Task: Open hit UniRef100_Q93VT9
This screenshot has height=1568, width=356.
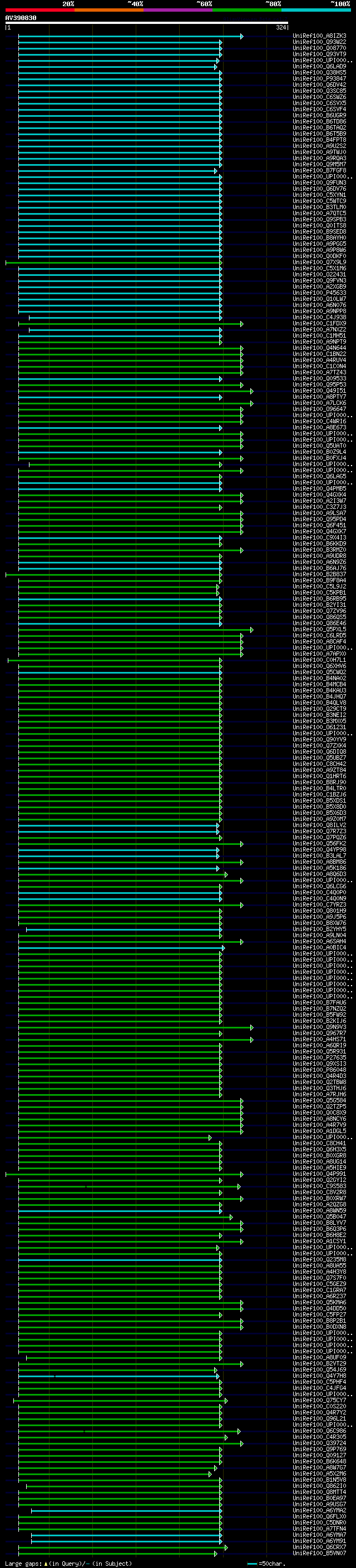Action: (x=319, y=54)
